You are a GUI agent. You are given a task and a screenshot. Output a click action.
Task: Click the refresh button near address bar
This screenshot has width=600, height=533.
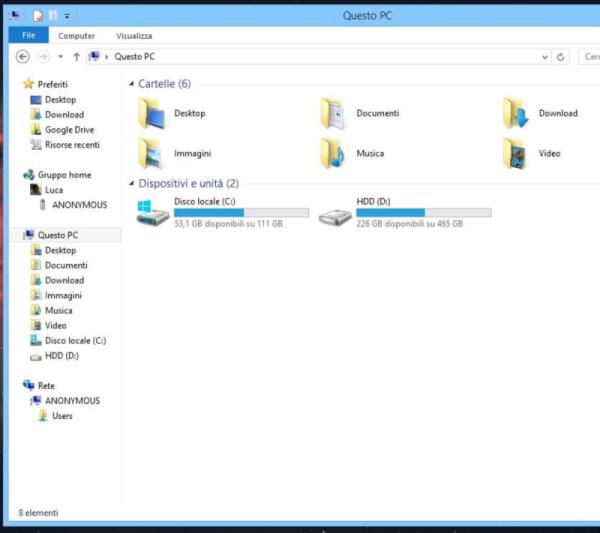561,57
